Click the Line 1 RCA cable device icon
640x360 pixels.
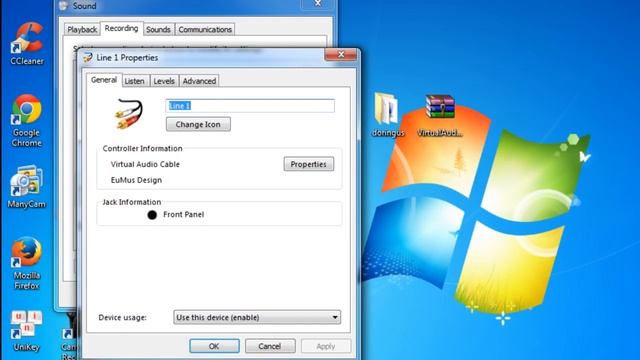pyautogui.click(x=129, y=113)
